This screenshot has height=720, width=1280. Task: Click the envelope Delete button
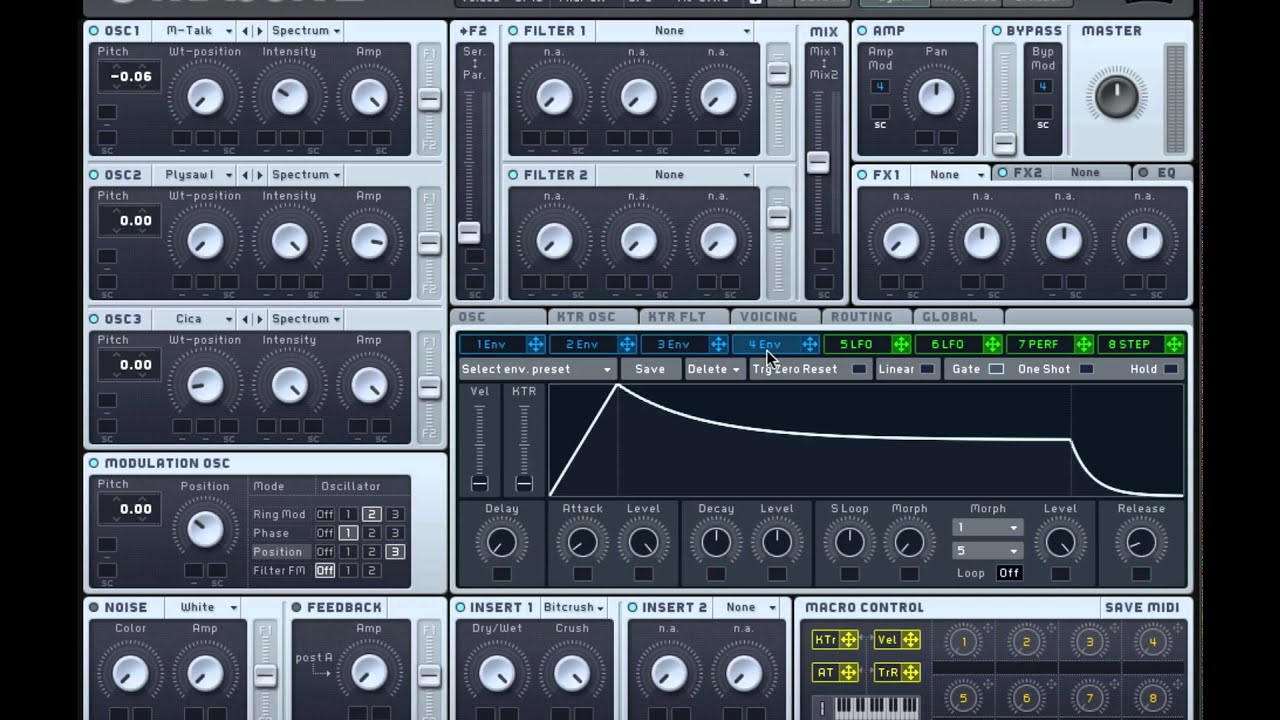pos(713,369)
